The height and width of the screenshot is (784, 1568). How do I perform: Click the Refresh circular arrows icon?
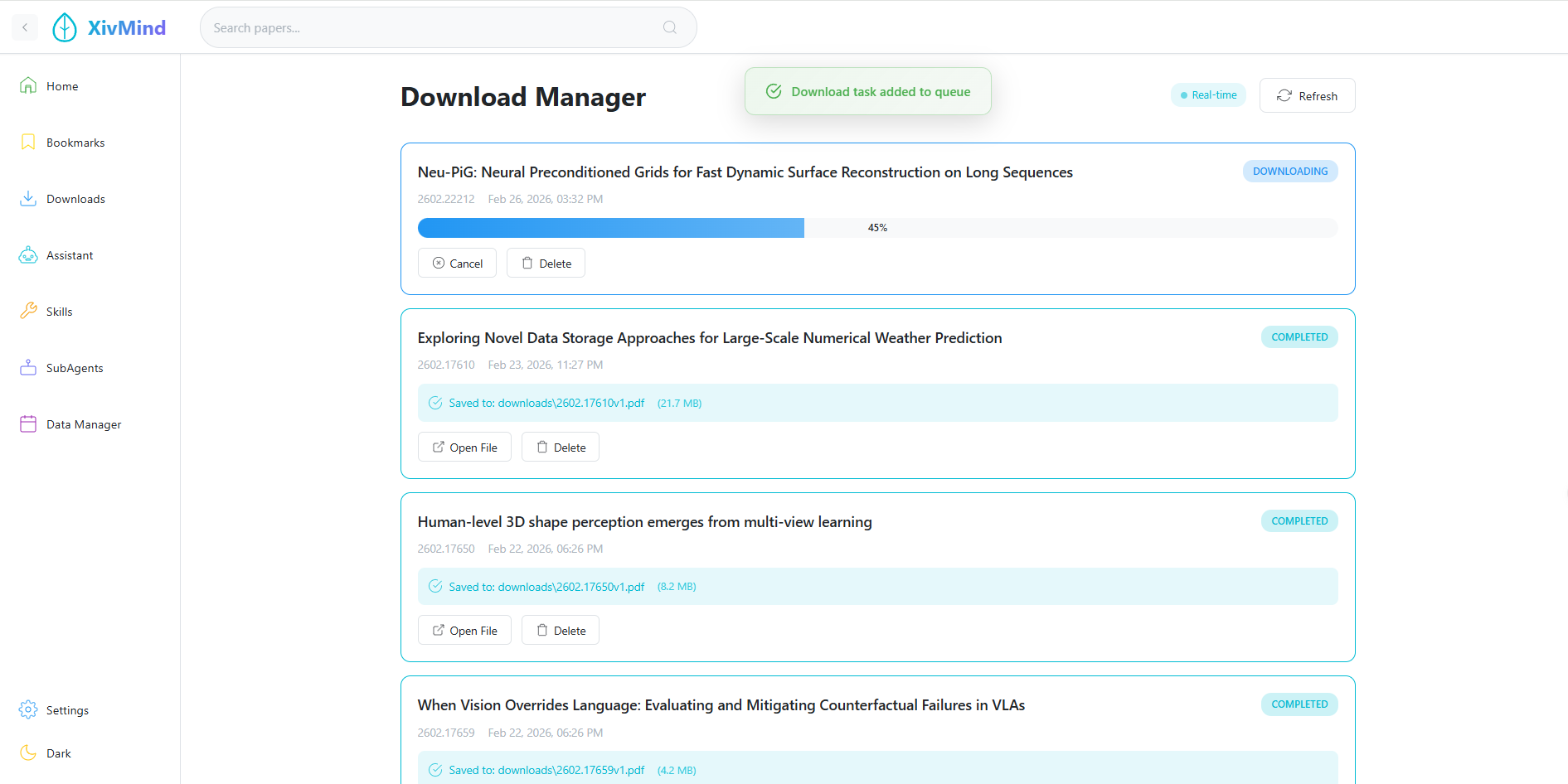tap(1284, 95)
